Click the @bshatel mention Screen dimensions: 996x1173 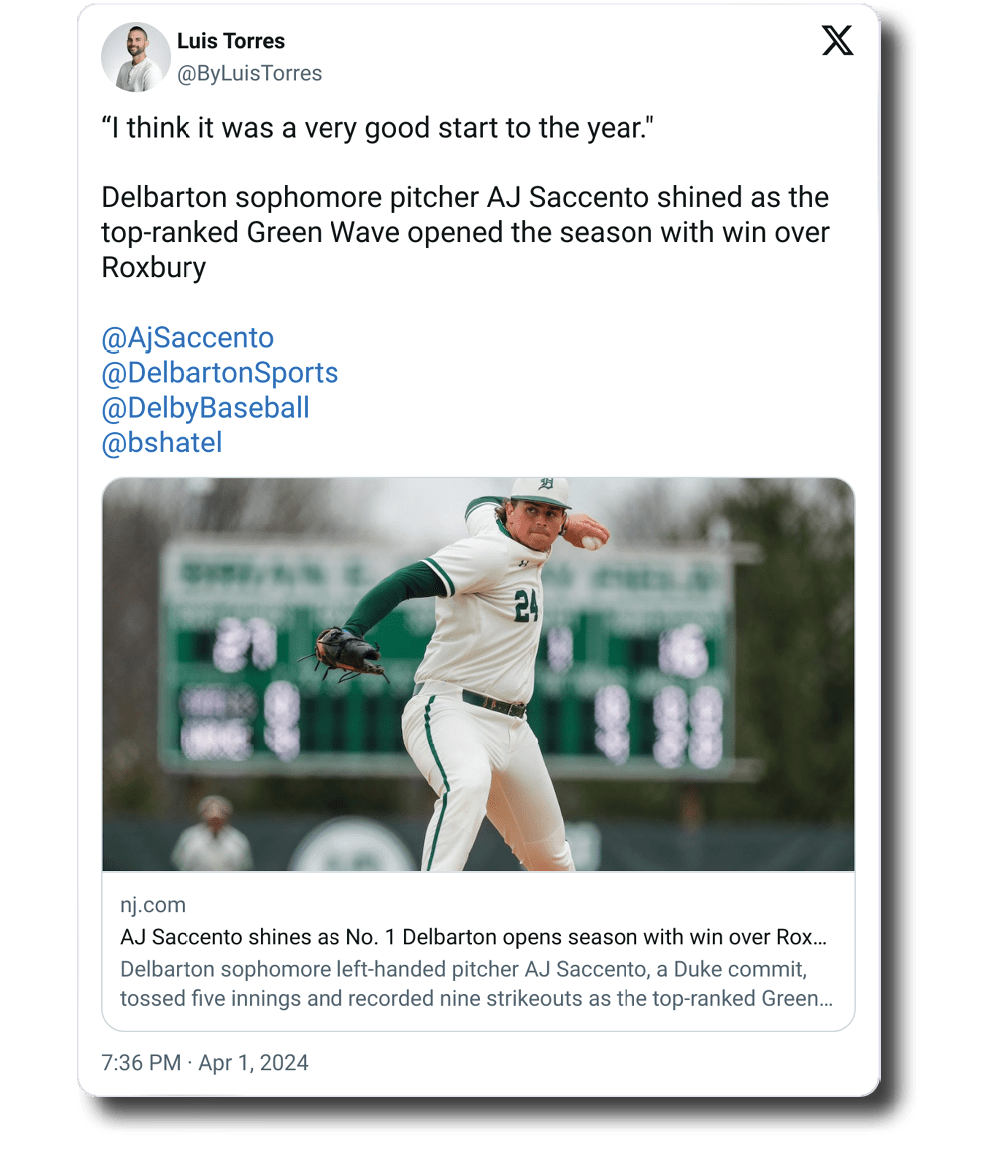pos(161,443)
